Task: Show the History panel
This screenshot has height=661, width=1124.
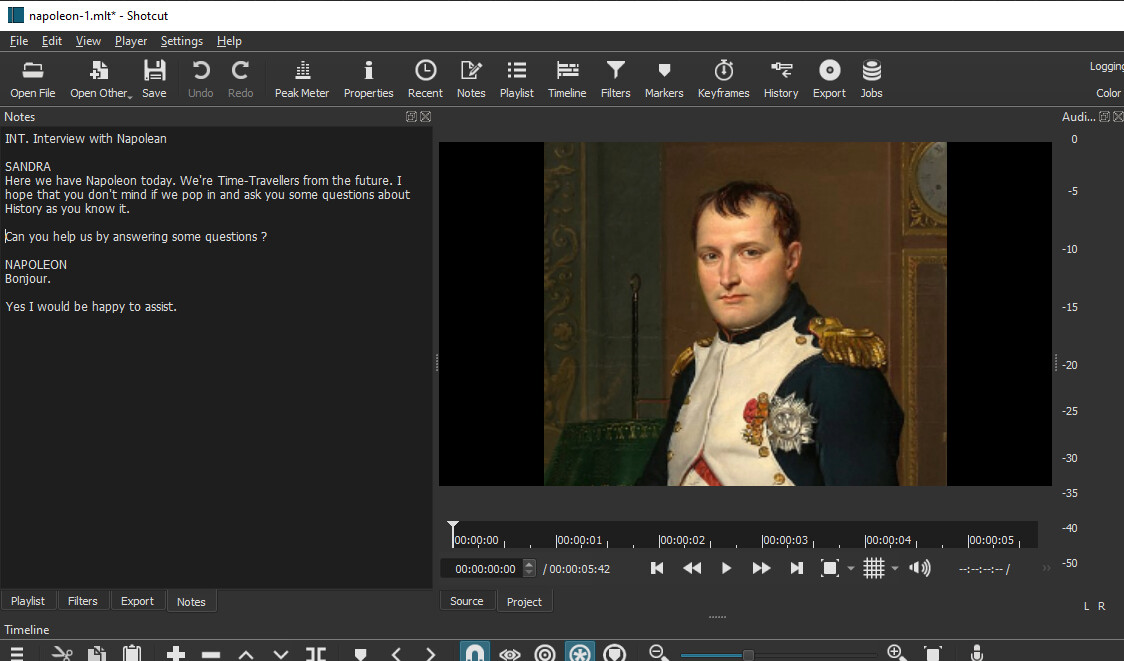Action: 781,80
